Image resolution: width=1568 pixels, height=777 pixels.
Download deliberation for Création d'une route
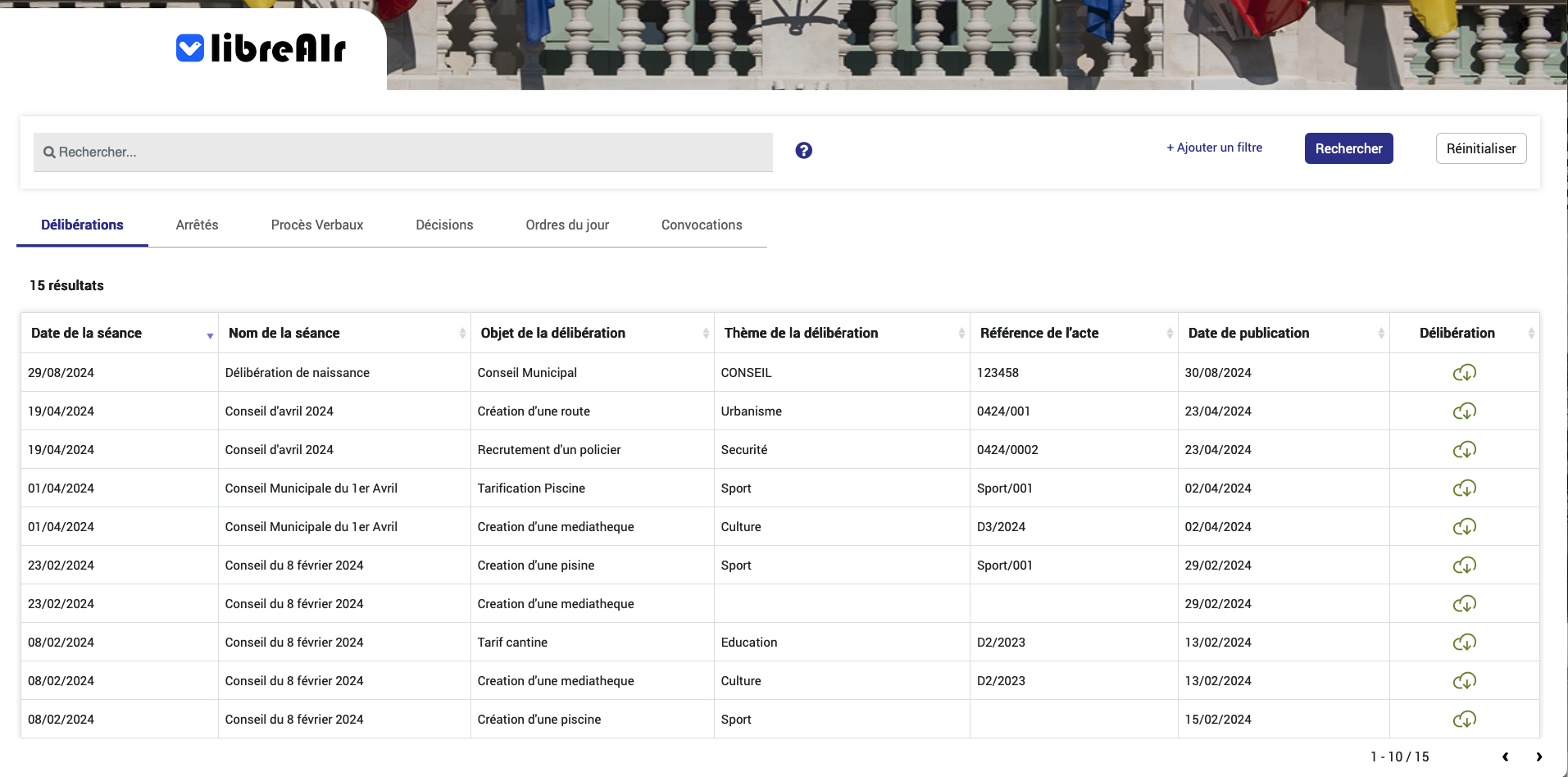tap(1464, 411)
